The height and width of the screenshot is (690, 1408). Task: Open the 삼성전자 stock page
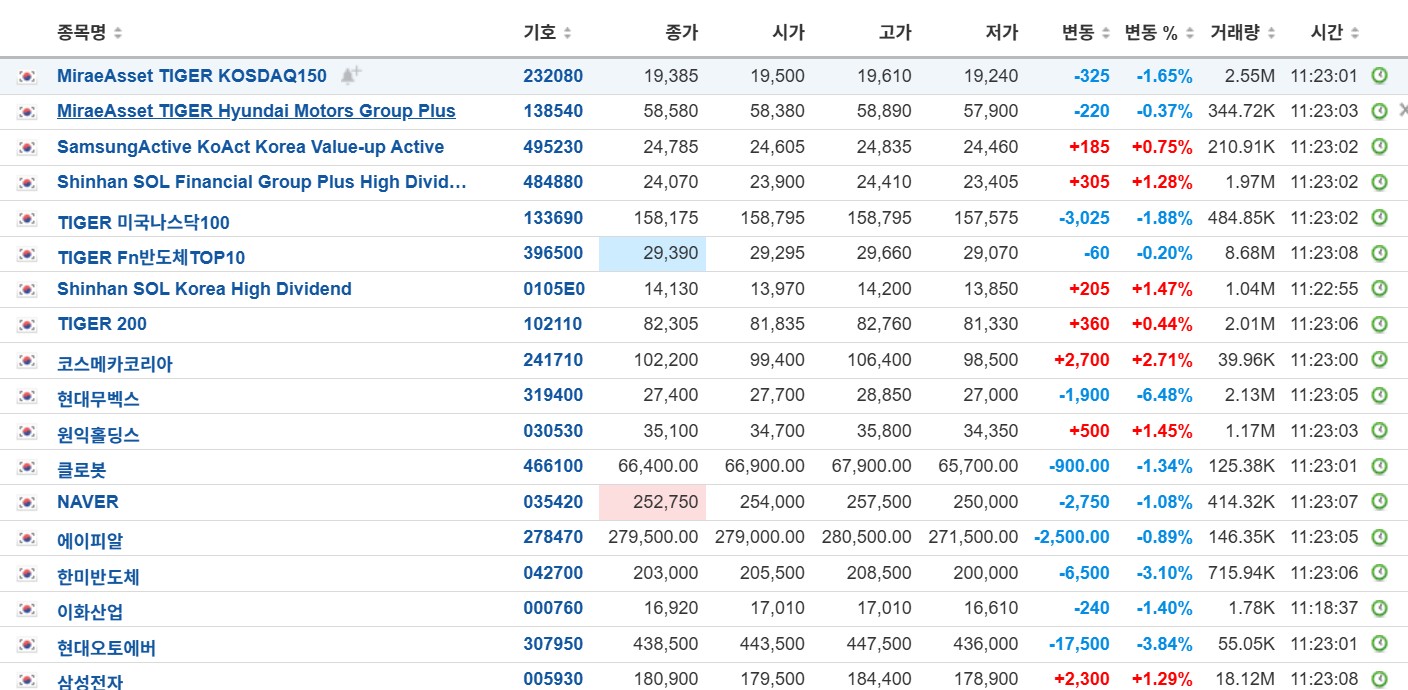pos(90,681)
